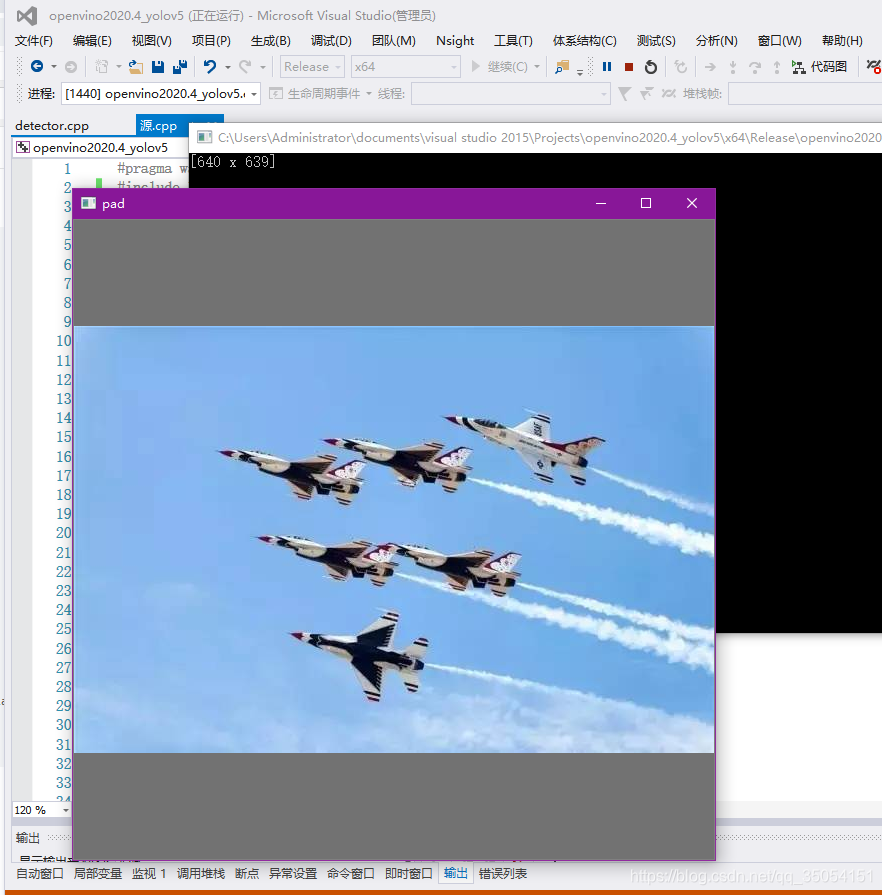Expand the Navigate Backward history arrow
The image size is (882, 895).
(x=54, y=67)
